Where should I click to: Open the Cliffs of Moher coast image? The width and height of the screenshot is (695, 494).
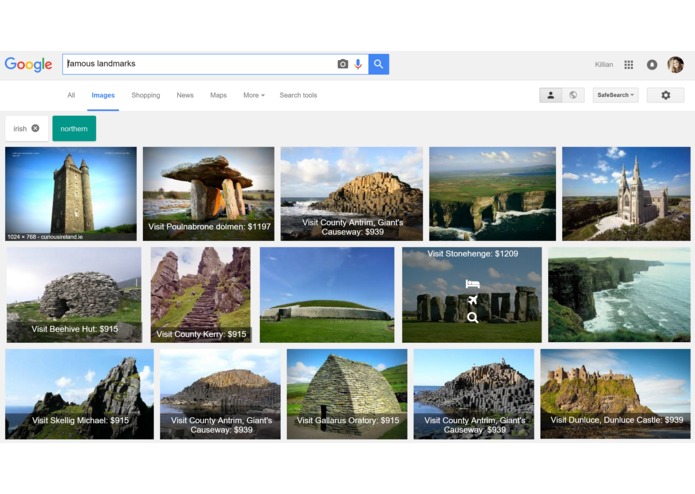[619, 295]
